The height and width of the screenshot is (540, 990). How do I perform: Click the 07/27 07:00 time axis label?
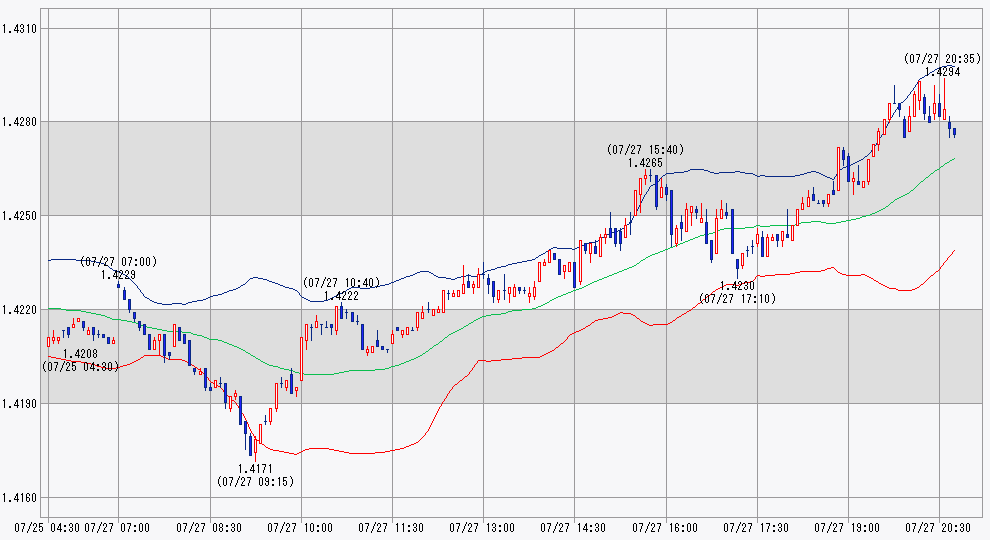[117, 527]
